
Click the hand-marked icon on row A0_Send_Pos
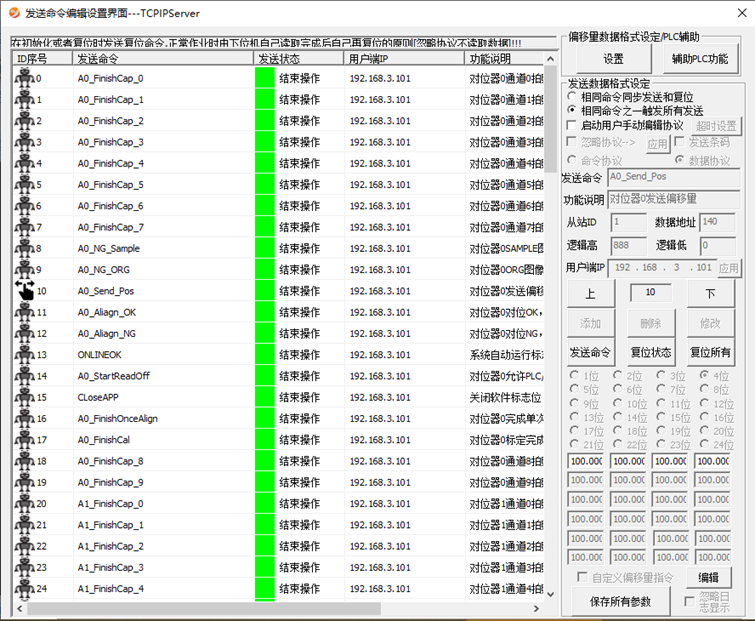tap(24, 291)
